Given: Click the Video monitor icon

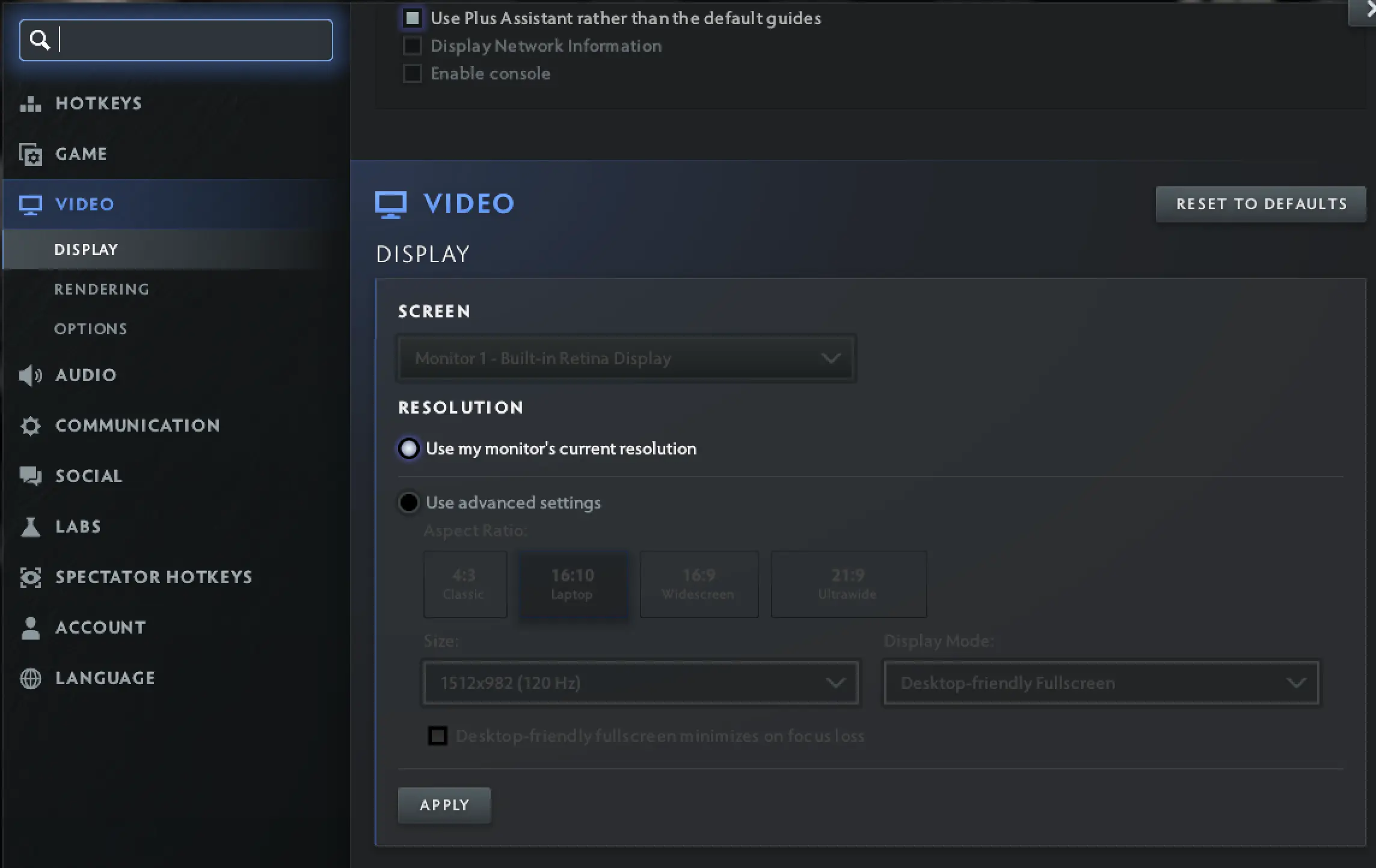Looking at the screenshot, I should [30, 204].
